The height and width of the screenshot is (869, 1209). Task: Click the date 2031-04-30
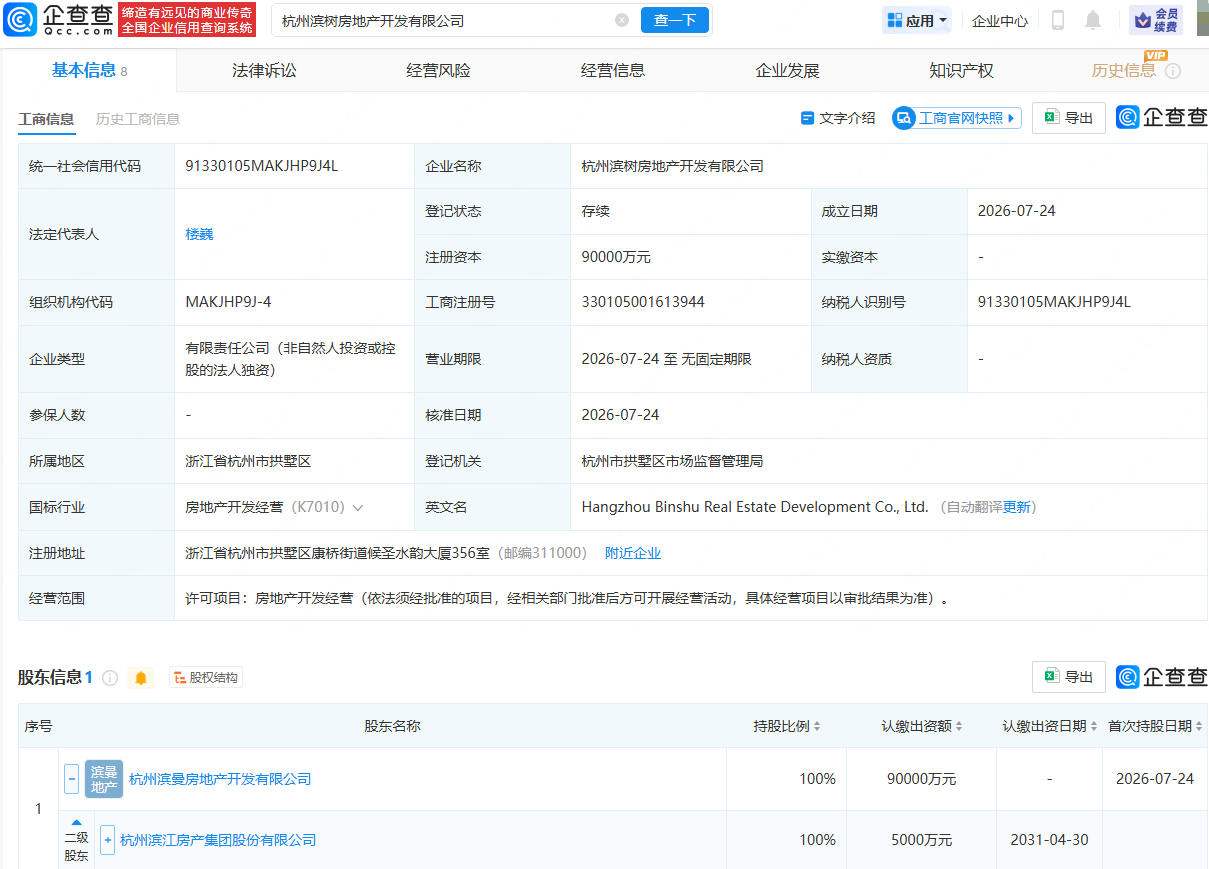pyautogui.click(x=1049, y=840)
